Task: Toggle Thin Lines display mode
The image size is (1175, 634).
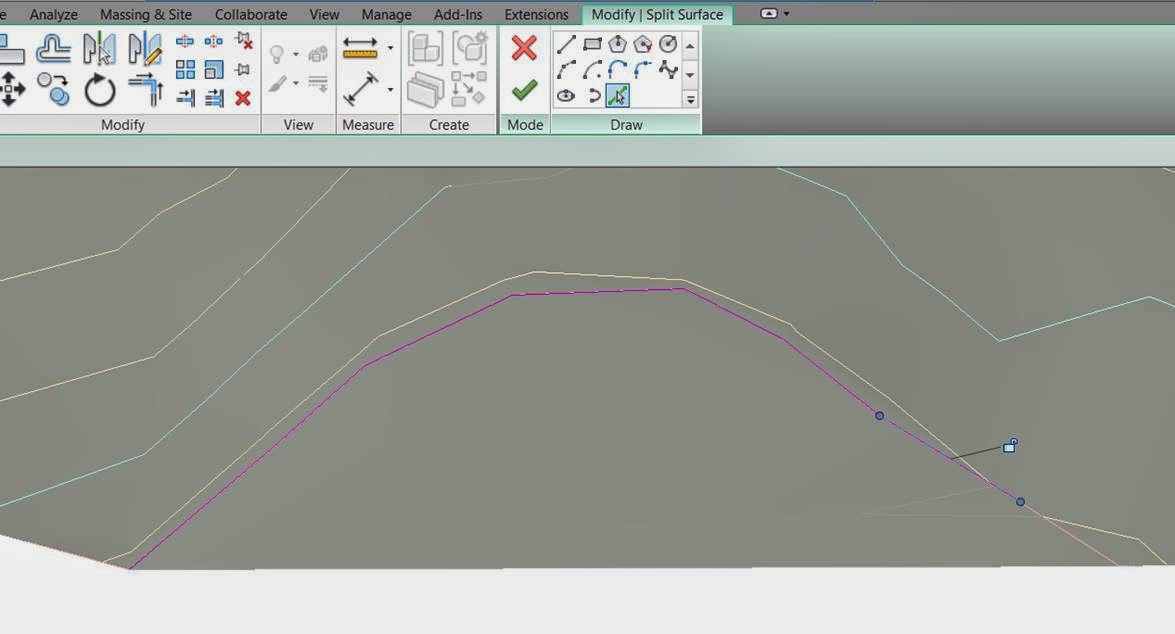Action: click(317, 80)
